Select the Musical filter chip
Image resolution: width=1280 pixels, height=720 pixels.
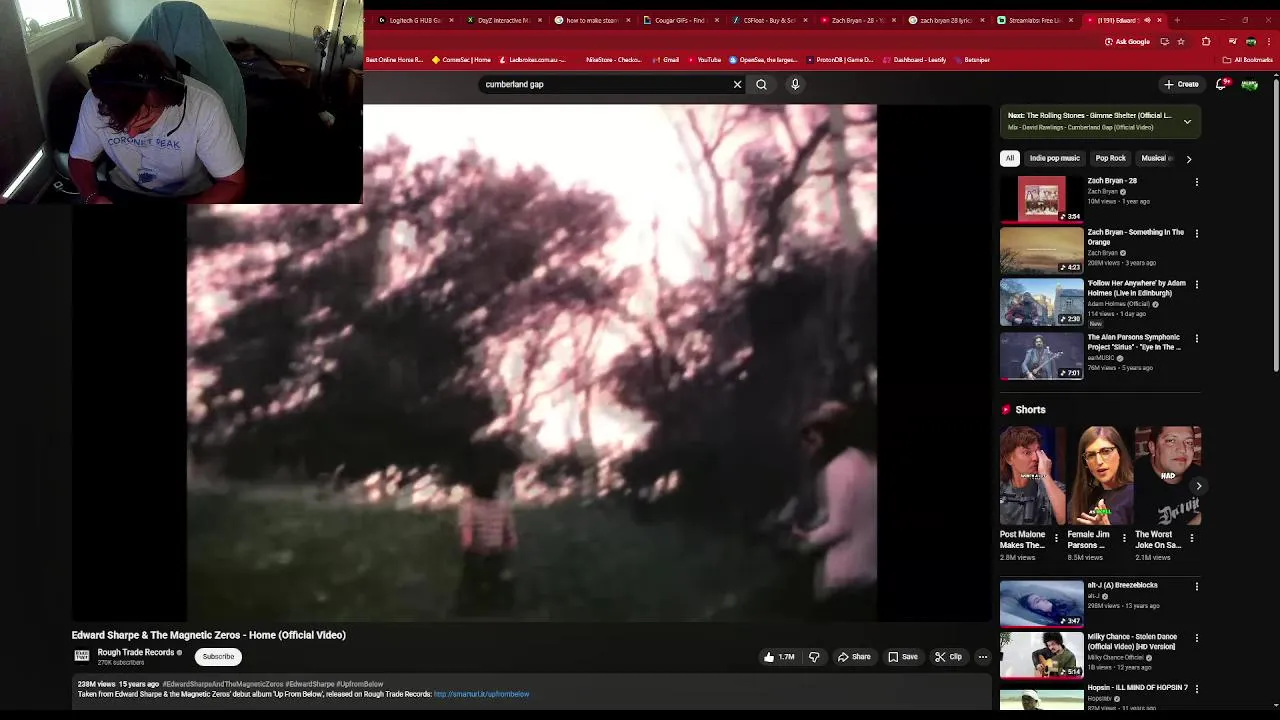point(1155,158)
